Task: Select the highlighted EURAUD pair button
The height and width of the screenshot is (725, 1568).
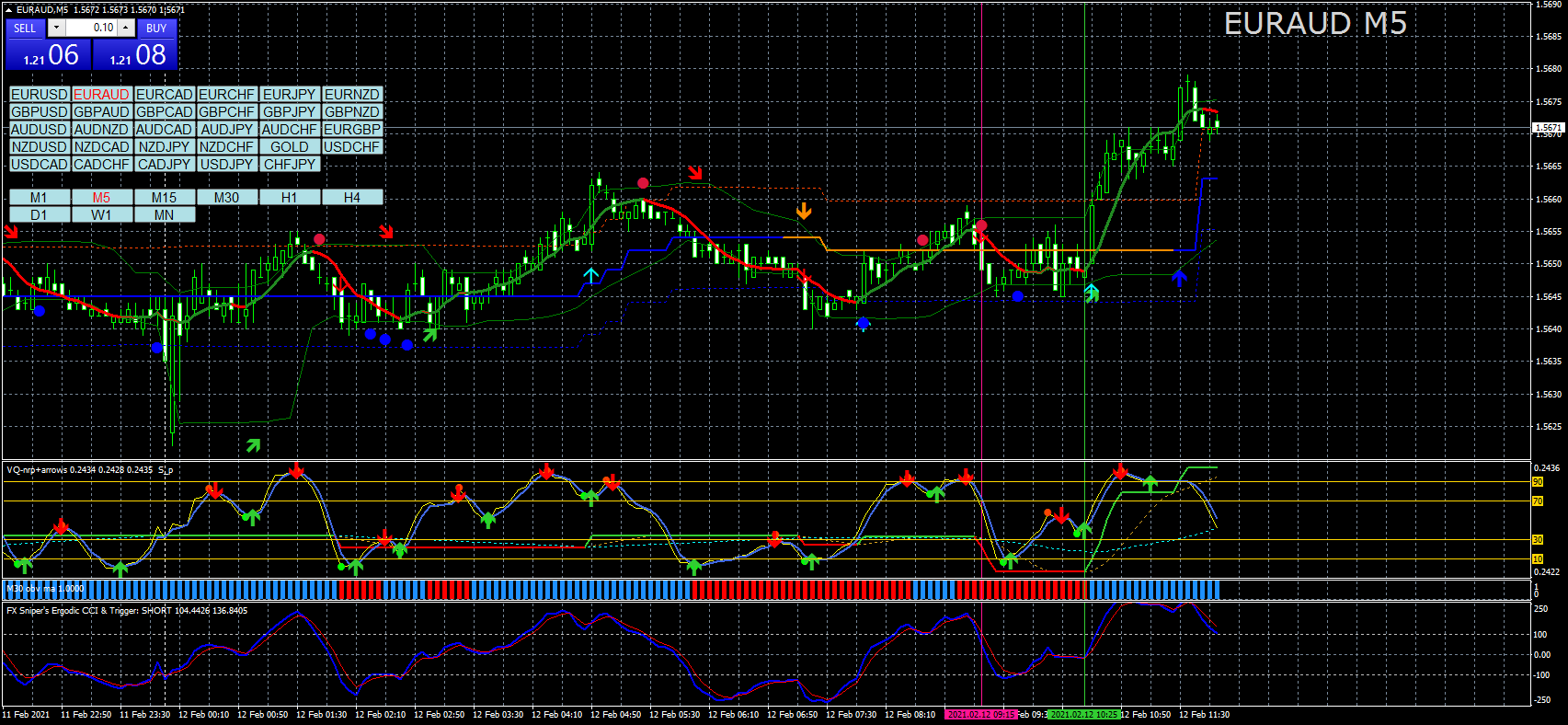Action: [101, 95]
